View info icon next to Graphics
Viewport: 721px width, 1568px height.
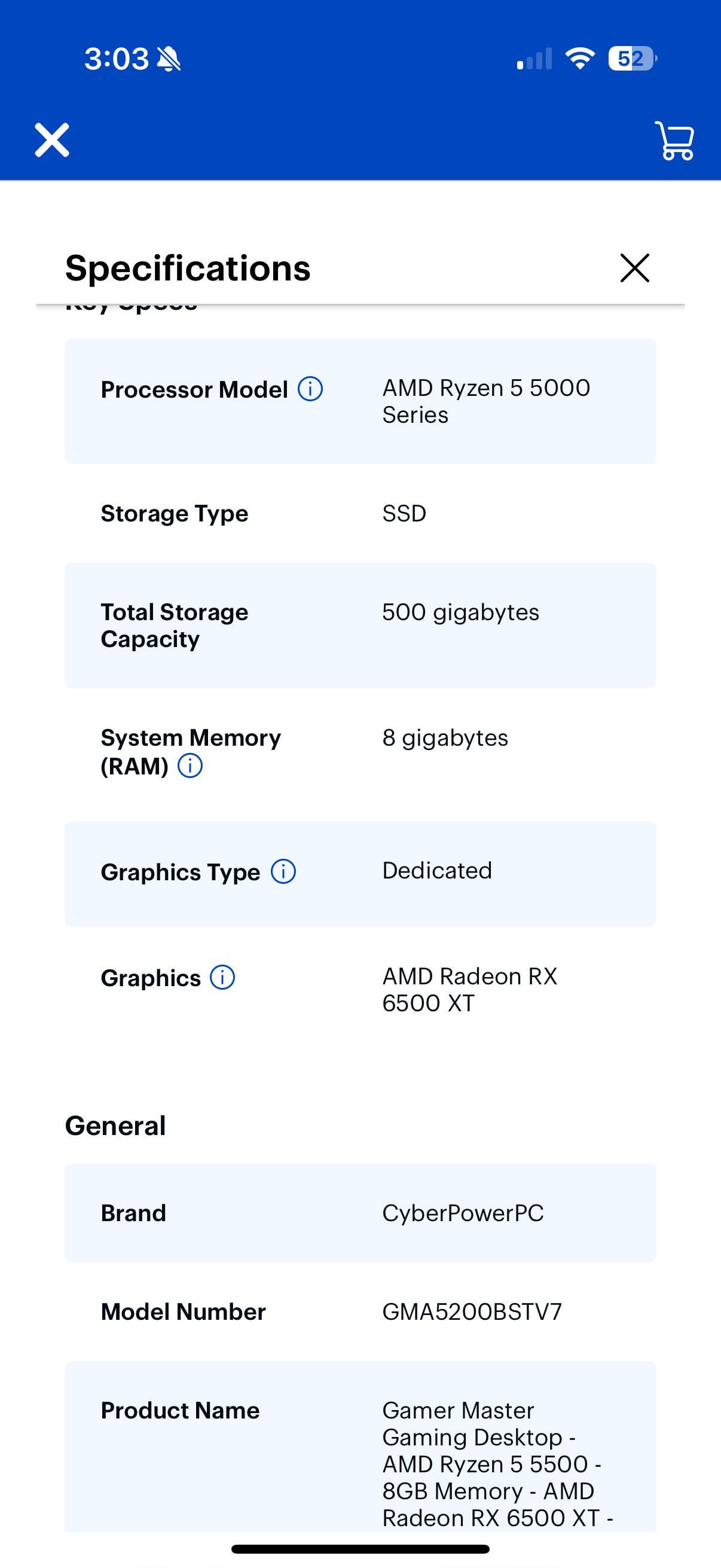[x=222, y=978]
